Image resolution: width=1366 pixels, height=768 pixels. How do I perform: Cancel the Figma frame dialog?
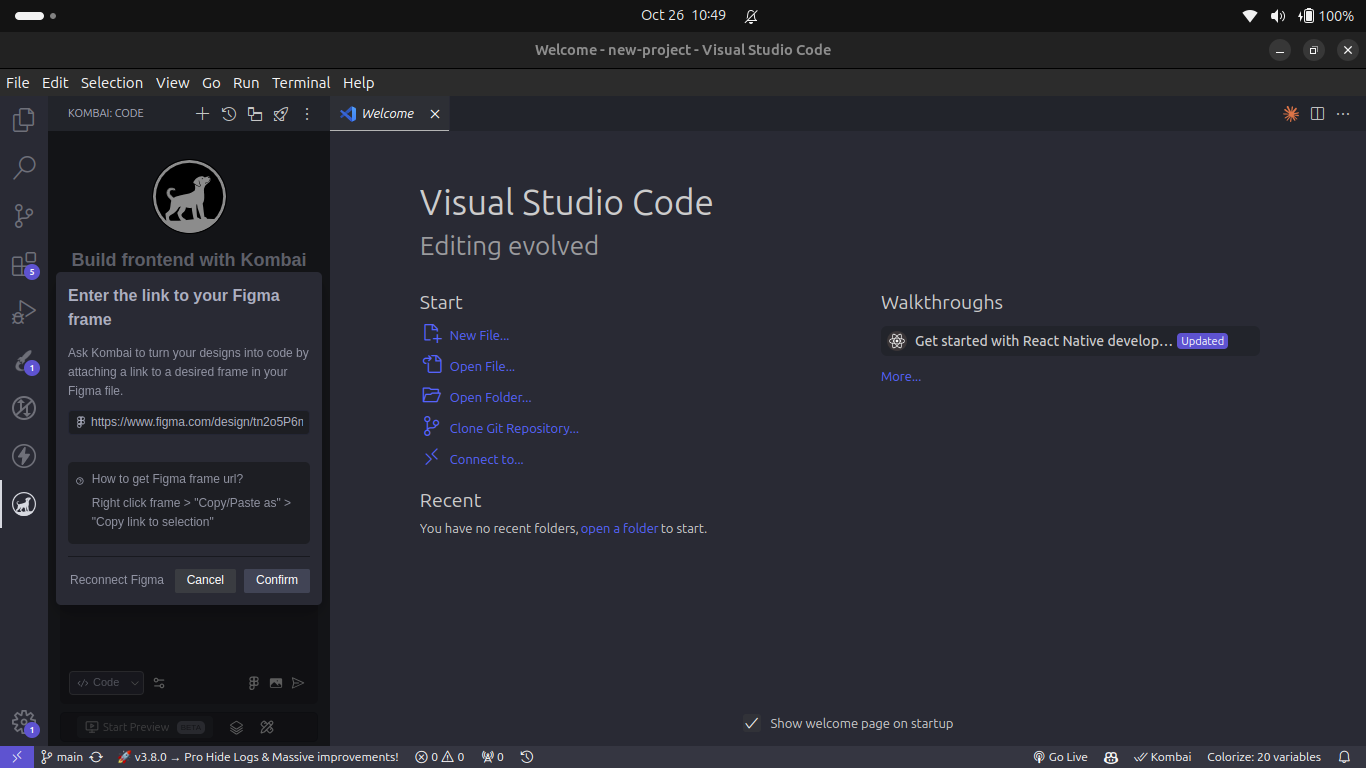coord(205,580)
